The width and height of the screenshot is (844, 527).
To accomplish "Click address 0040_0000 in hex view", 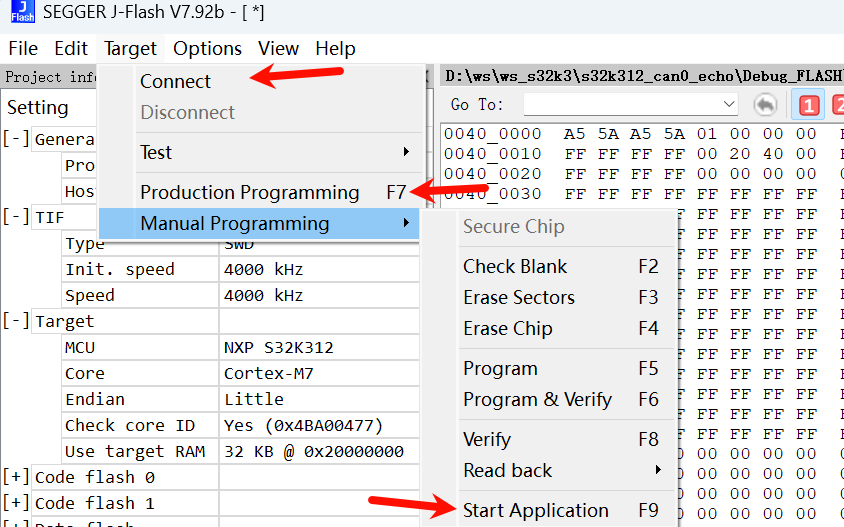I will [493, 134].
